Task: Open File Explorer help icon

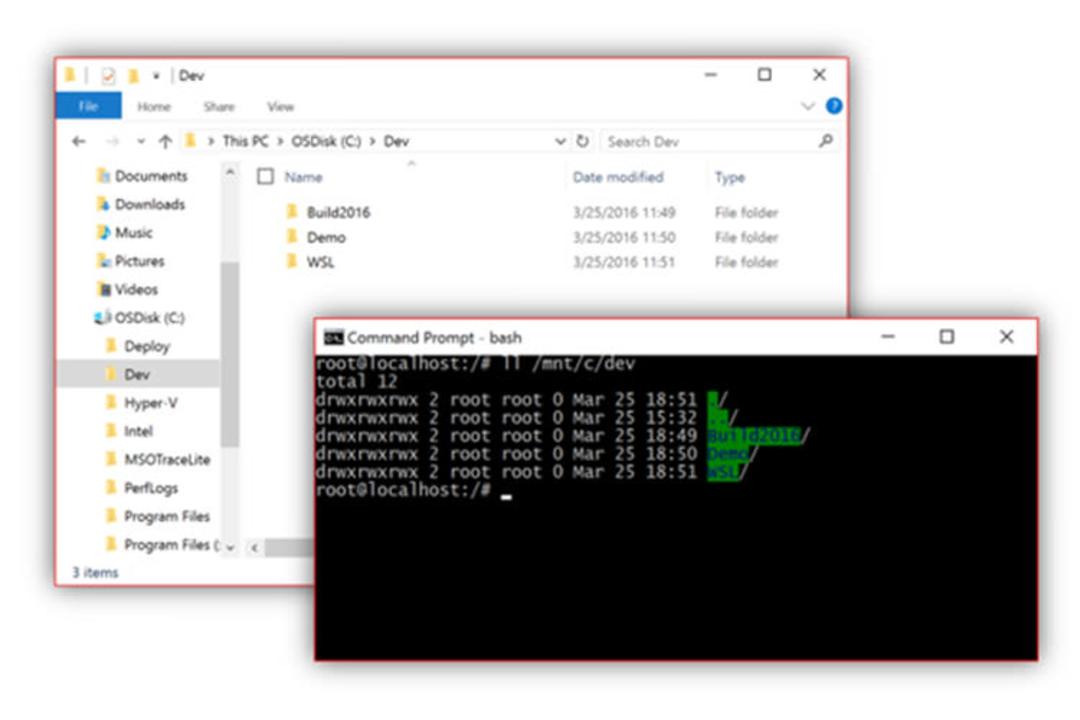Action: point(833,106)
